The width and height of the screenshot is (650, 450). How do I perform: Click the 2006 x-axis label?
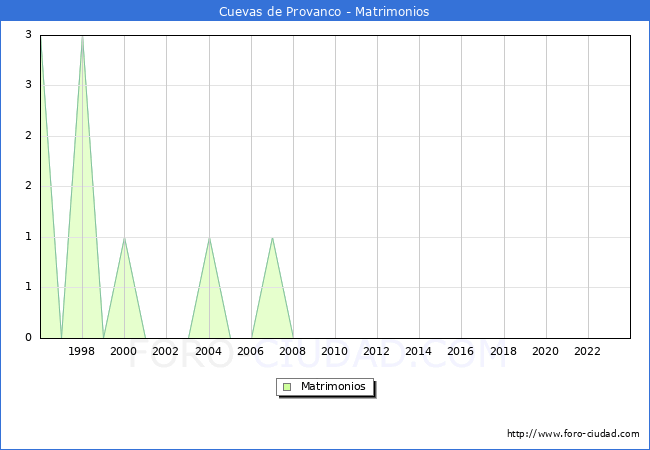pyautogui.click(x=250, y=352)
